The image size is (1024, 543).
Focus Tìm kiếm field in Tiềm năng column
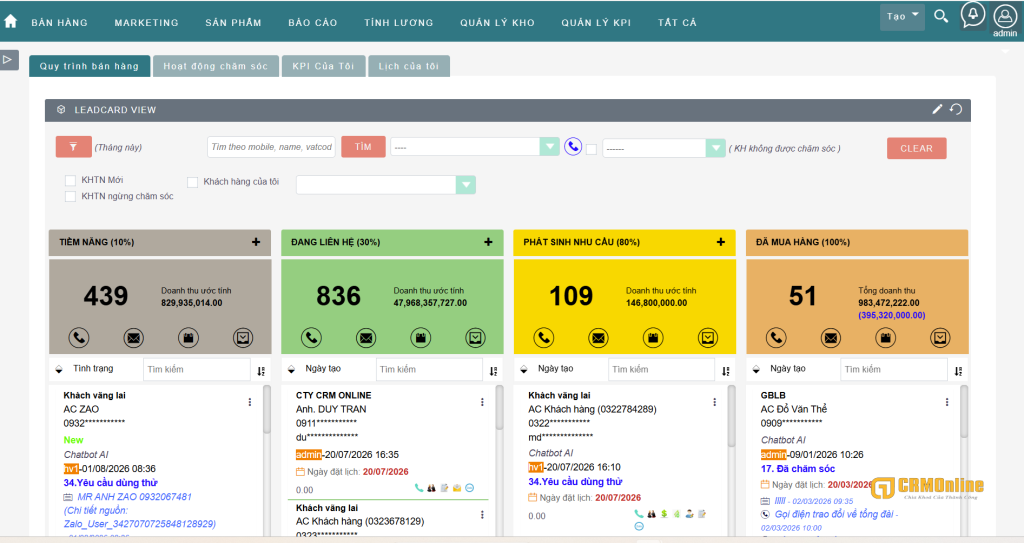(x=197, y=369)
